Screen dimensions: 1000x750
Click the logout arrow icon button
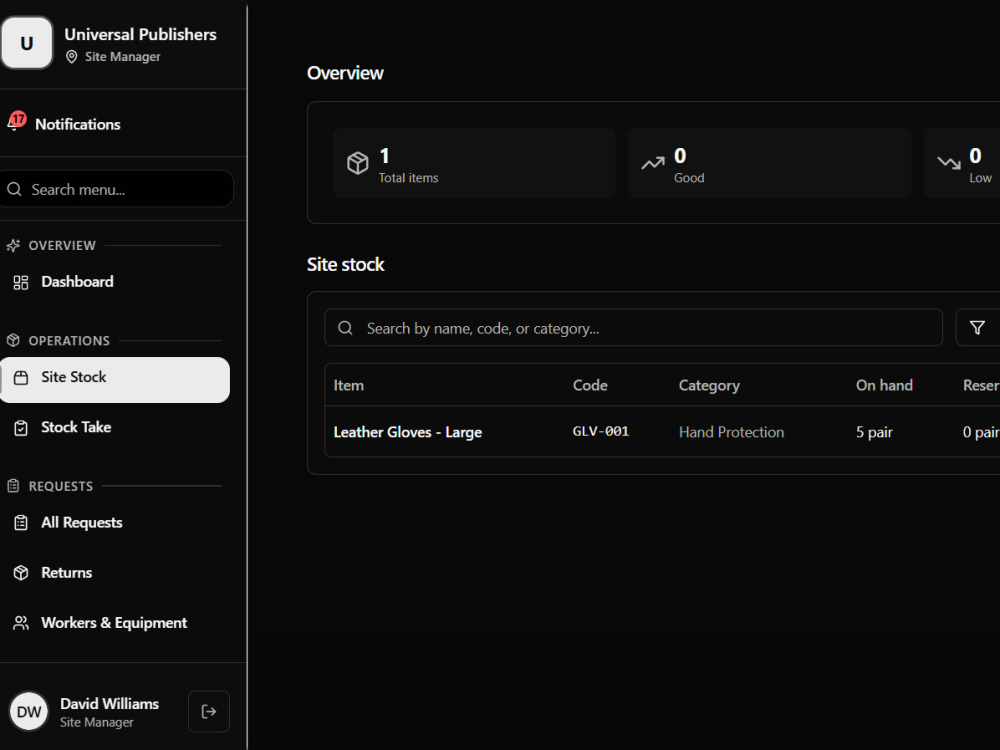pos(209,712)
